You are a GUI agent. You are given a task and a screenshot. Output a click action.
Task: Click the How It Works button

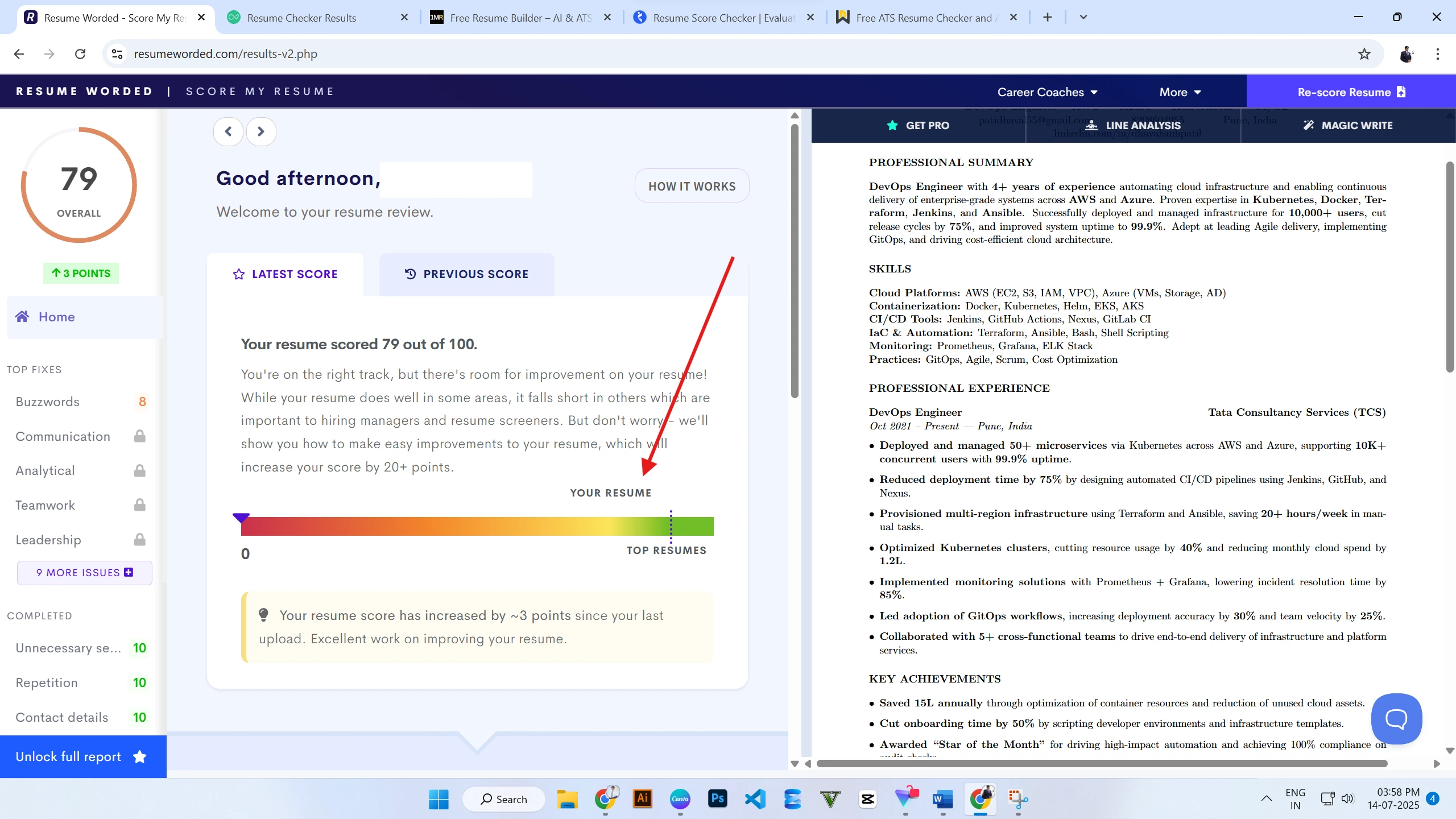tap(692, 186)
